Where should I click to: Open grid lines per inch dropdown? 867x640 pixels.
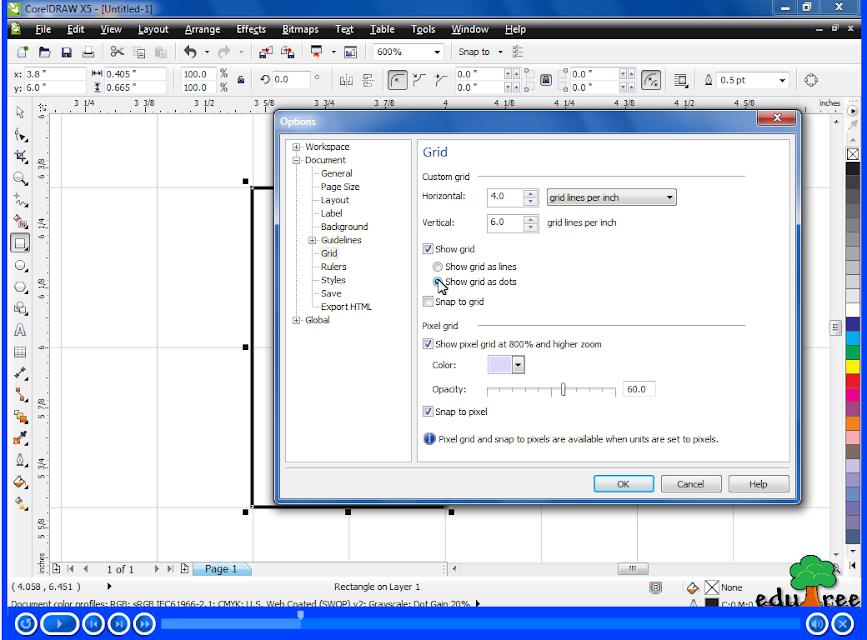click(x=611, y=197)
